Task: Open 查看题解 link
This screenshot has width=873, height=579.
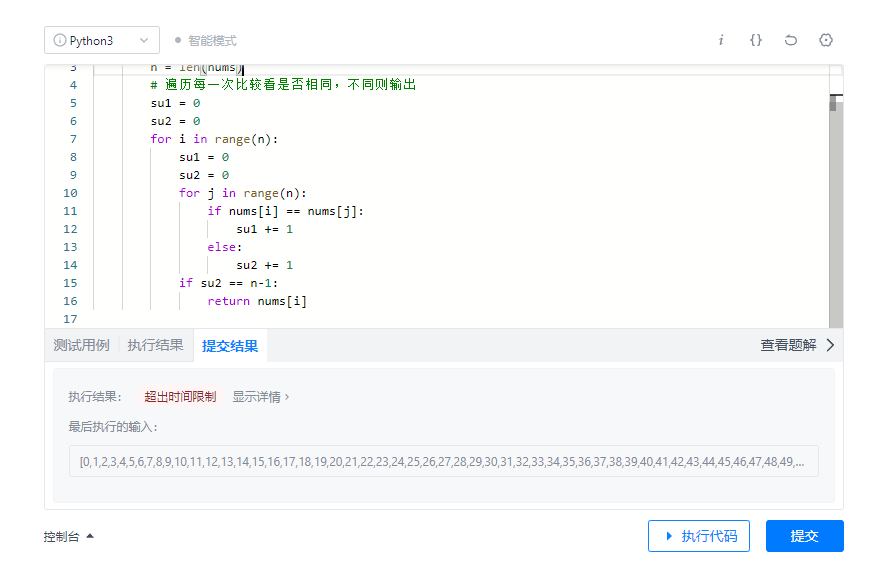Action: click(788, 345)
